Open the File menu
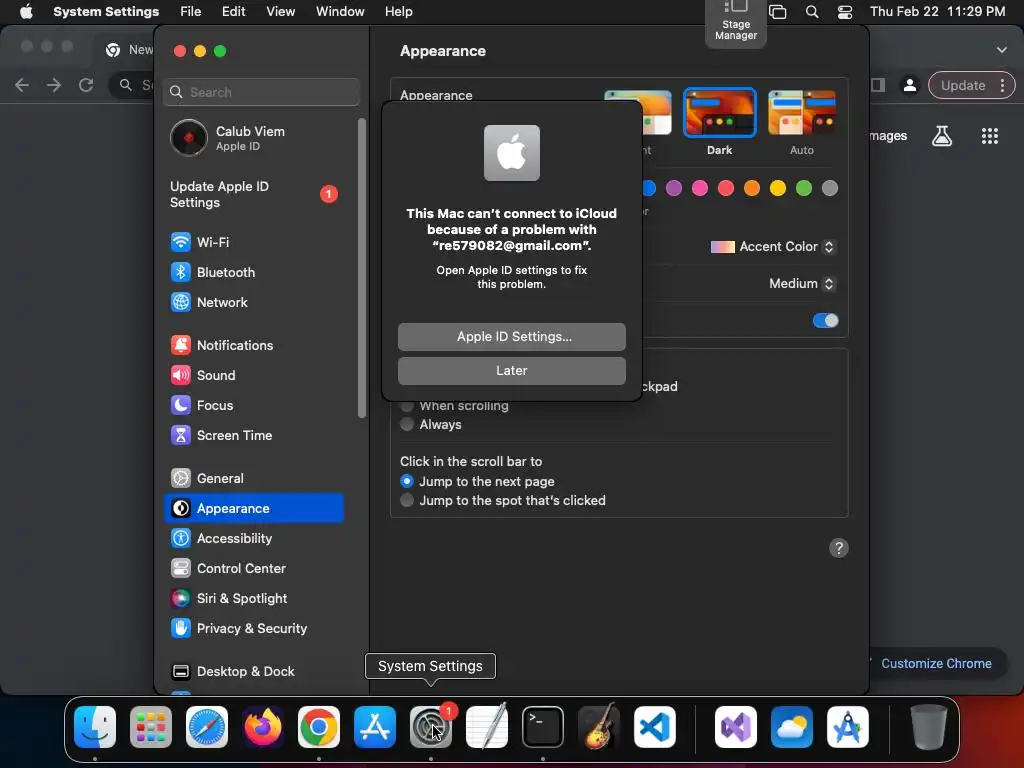 coord(191,12)
